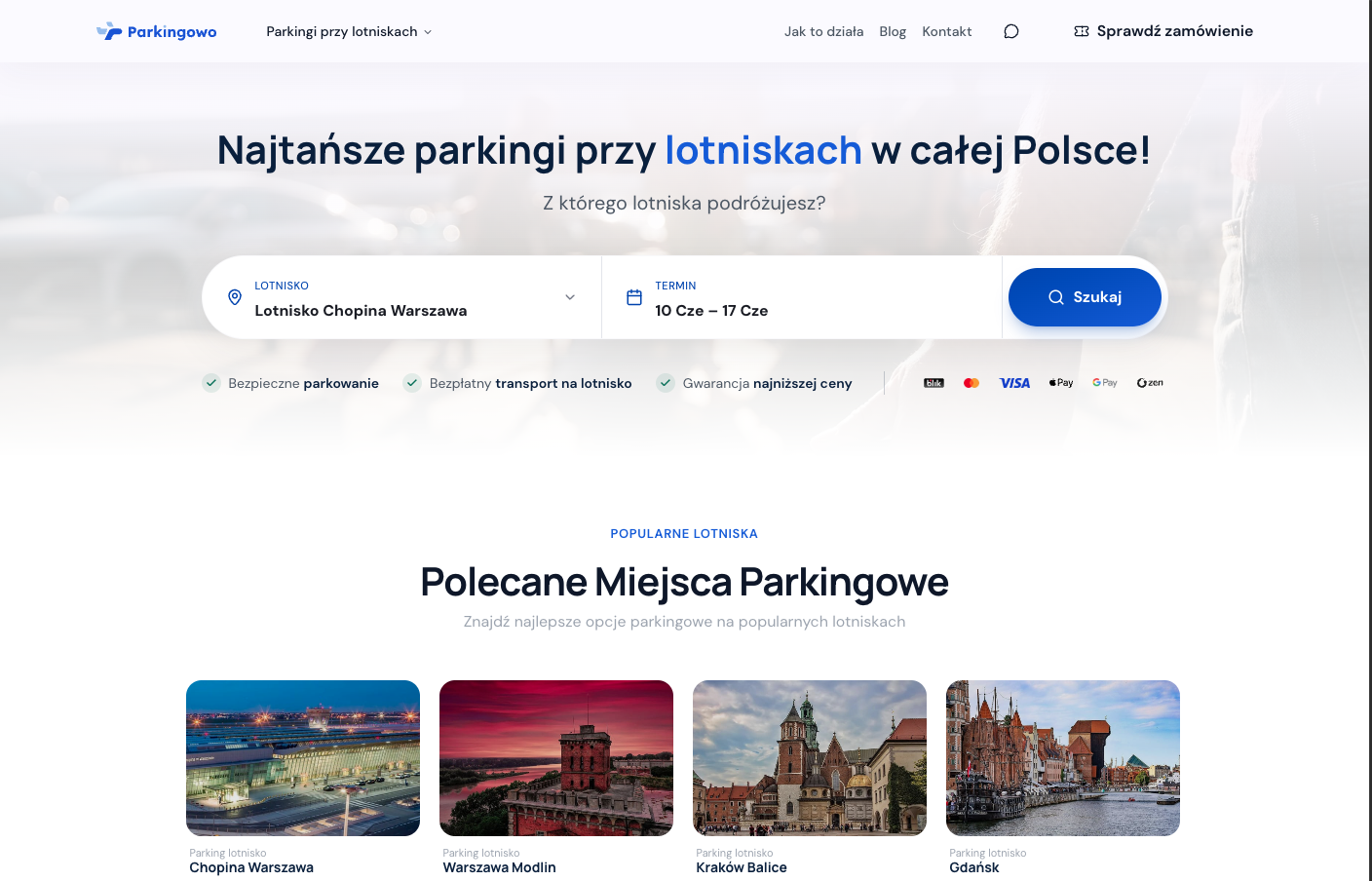Open the Jak to działa page
1372x881 pixels.
click(x=823, y=31)
